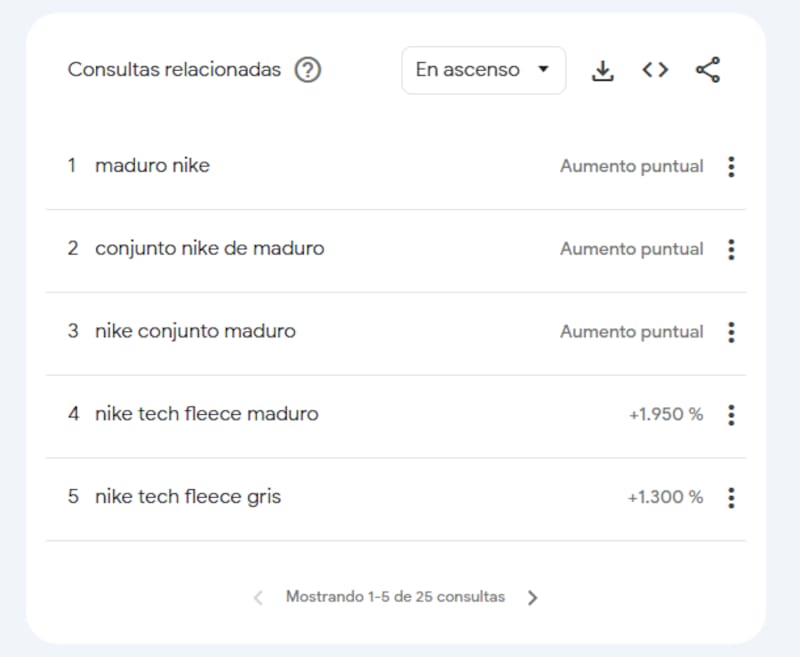The image size is (800, 657).
Task: Download the related queries data
Action: (x=603, y=70)
